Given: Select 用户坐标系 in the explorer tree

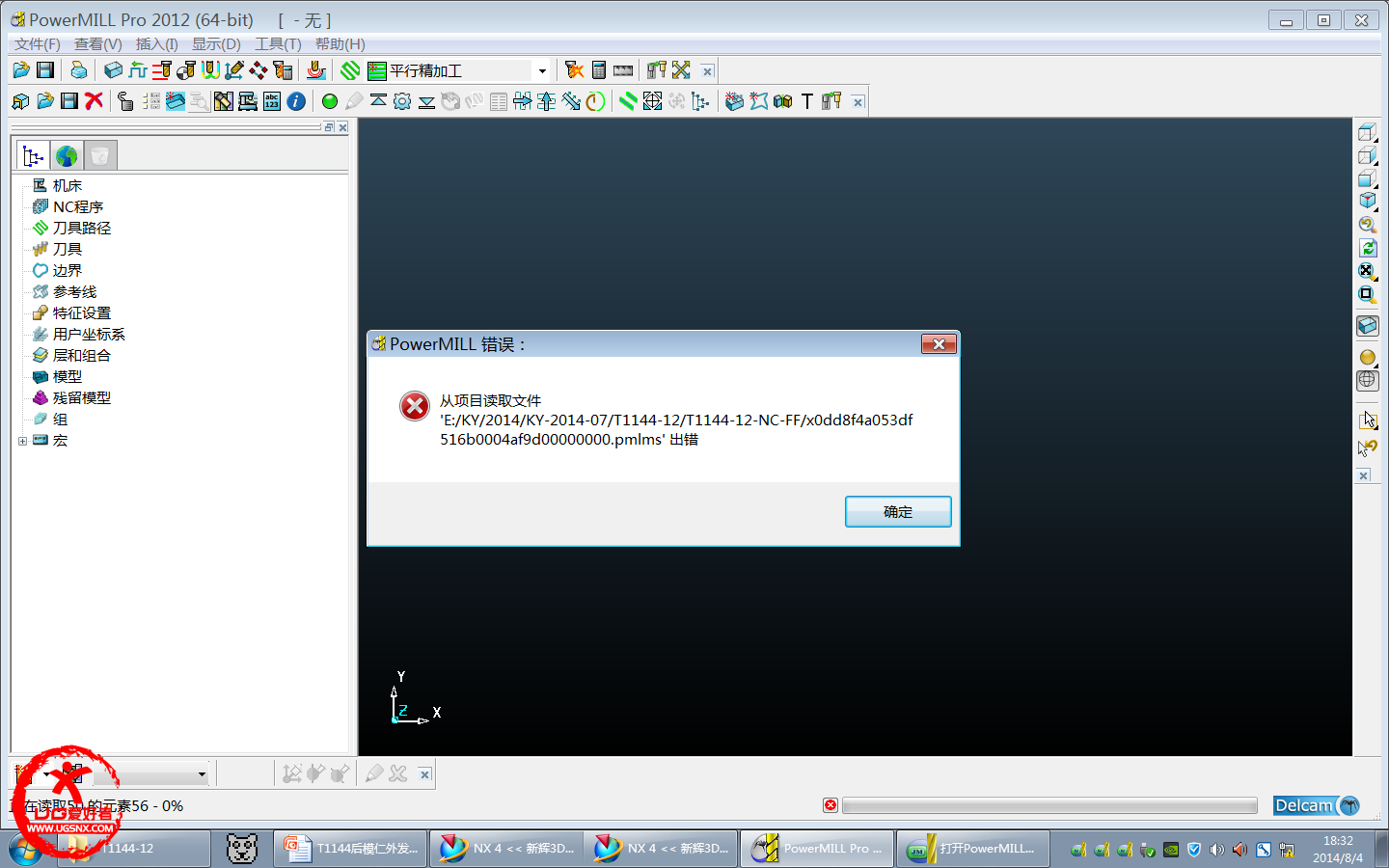Looking at the screenshot, I should (89, 334).
